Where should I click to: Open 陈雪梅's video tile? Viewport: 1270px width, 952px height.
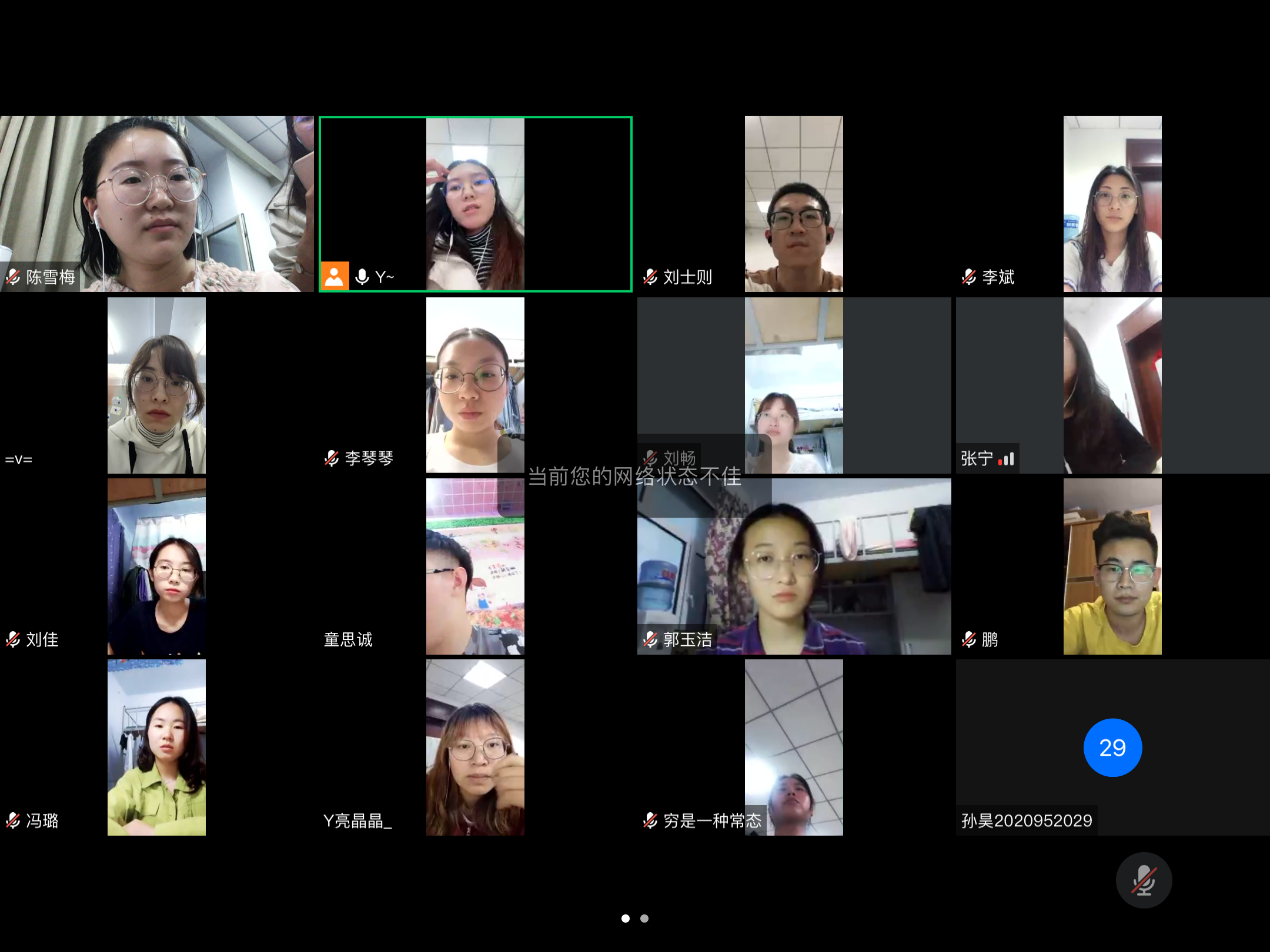coord(157,204)
